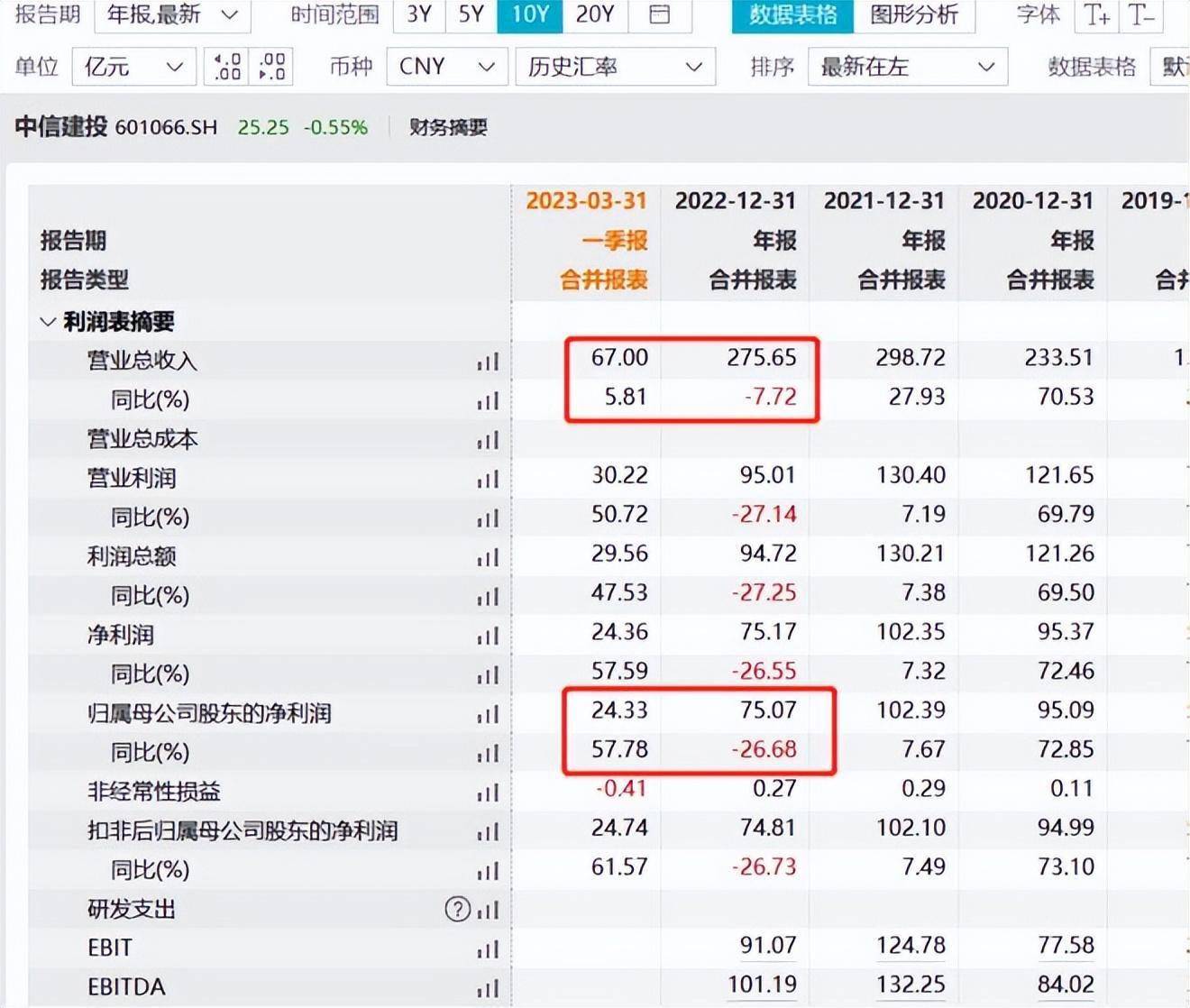This screenshot has width=1190, height=1008.
Task: Select the 3Y time range
Action: 419,14
